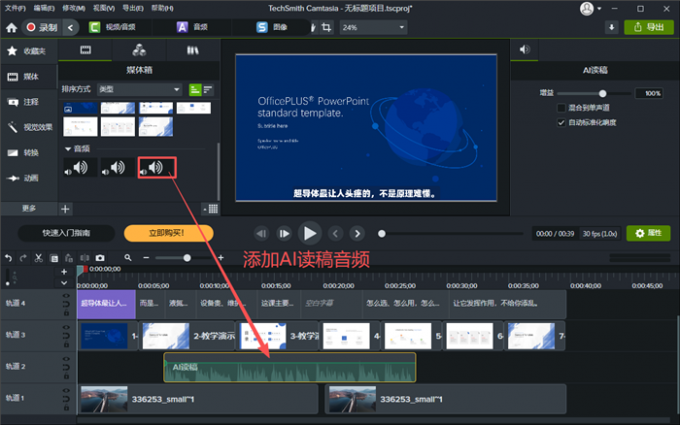Start recording with the 录制 button
Image resolution: width=680 pixels, height=425 pixels.
pyautogui.click(x=42, y=27)
